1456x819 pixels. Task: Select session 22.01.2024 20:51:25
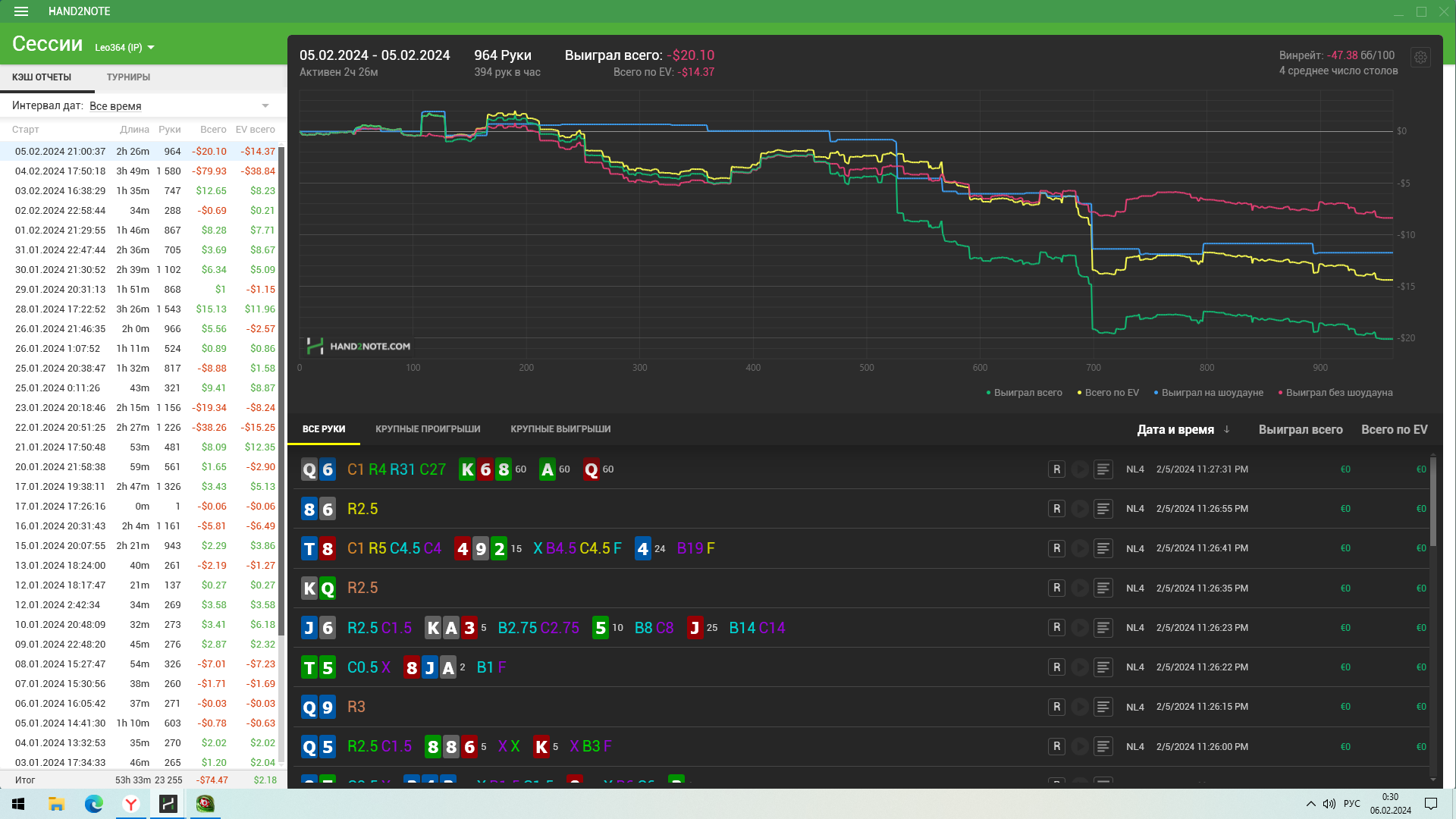(140, 428)
